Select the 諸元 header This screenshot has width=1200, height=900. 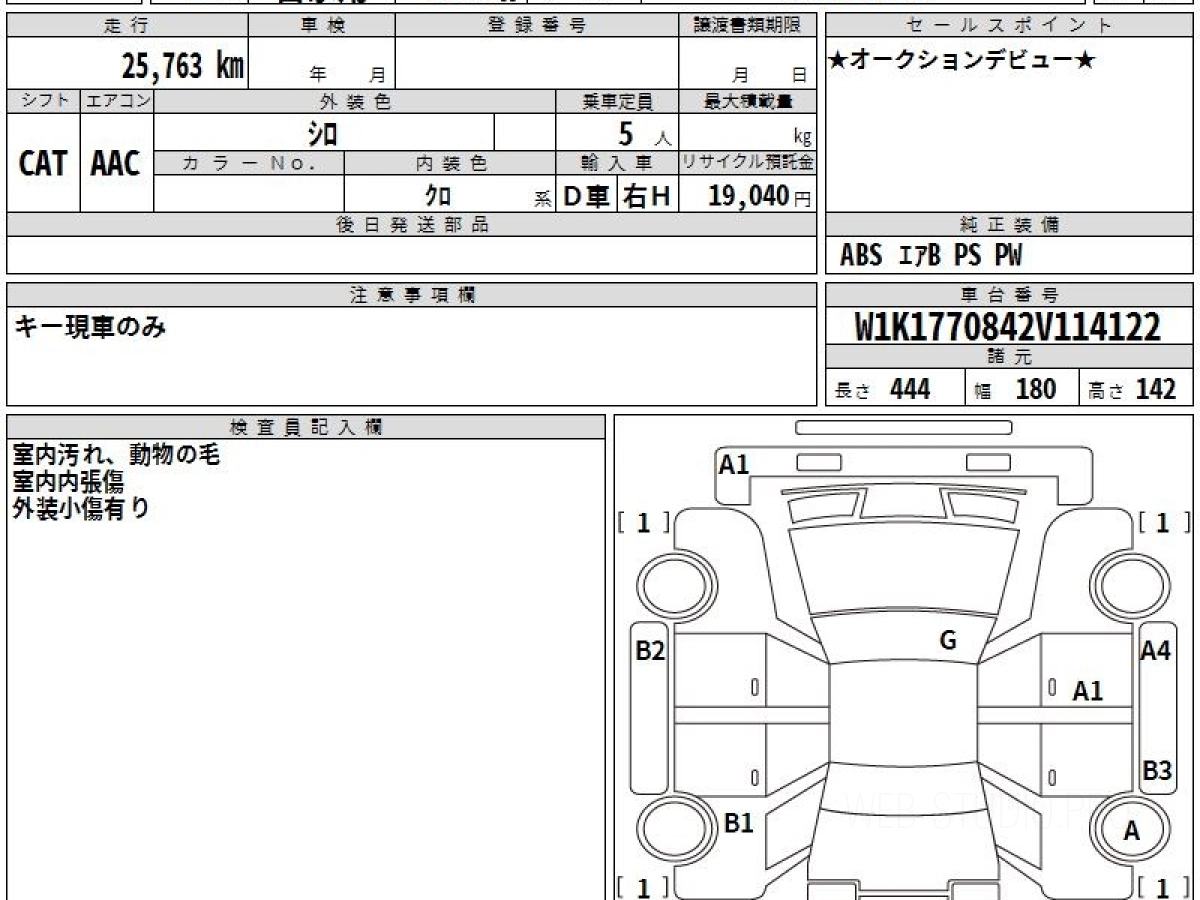[1010, 357]
